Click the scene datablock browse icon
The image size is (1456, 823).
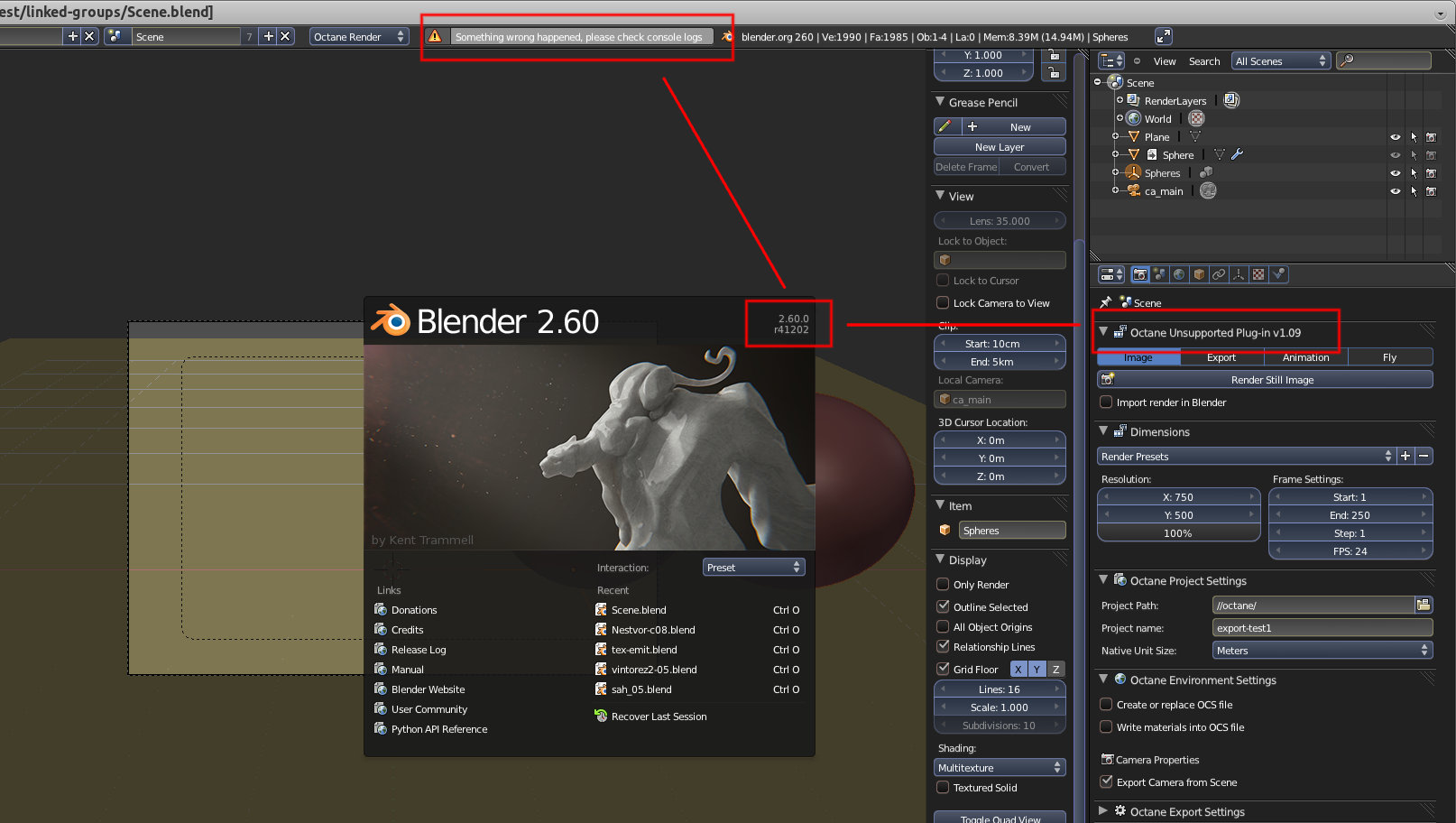point(115,36)
